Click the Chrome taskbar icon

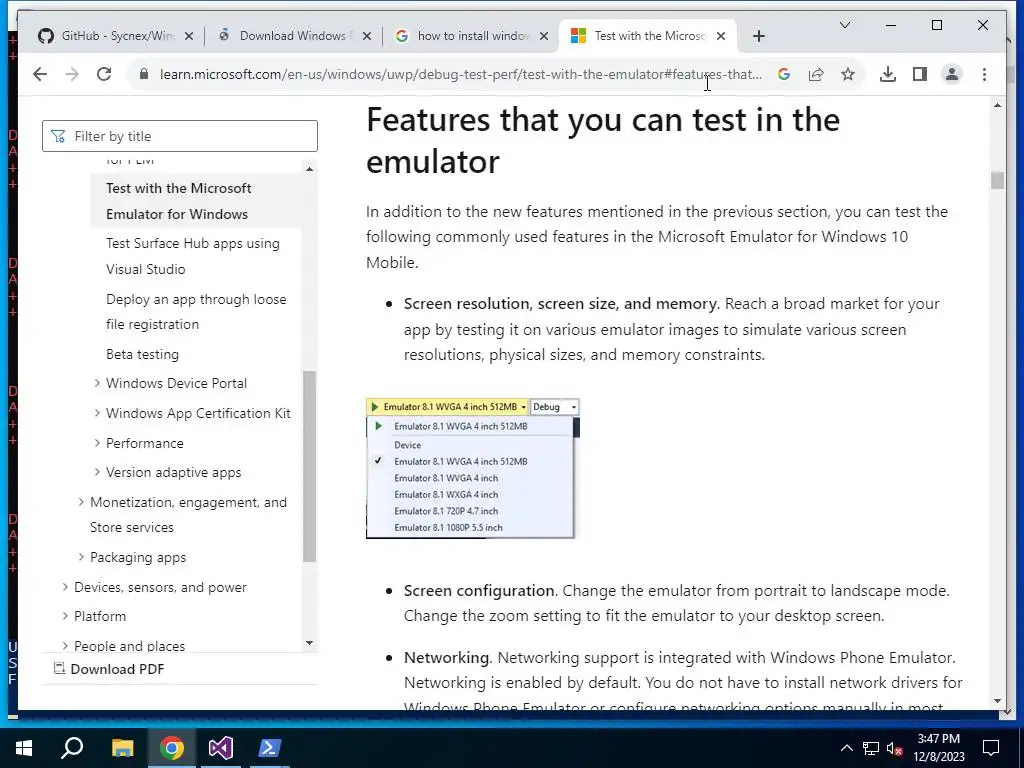click(172, 748)
